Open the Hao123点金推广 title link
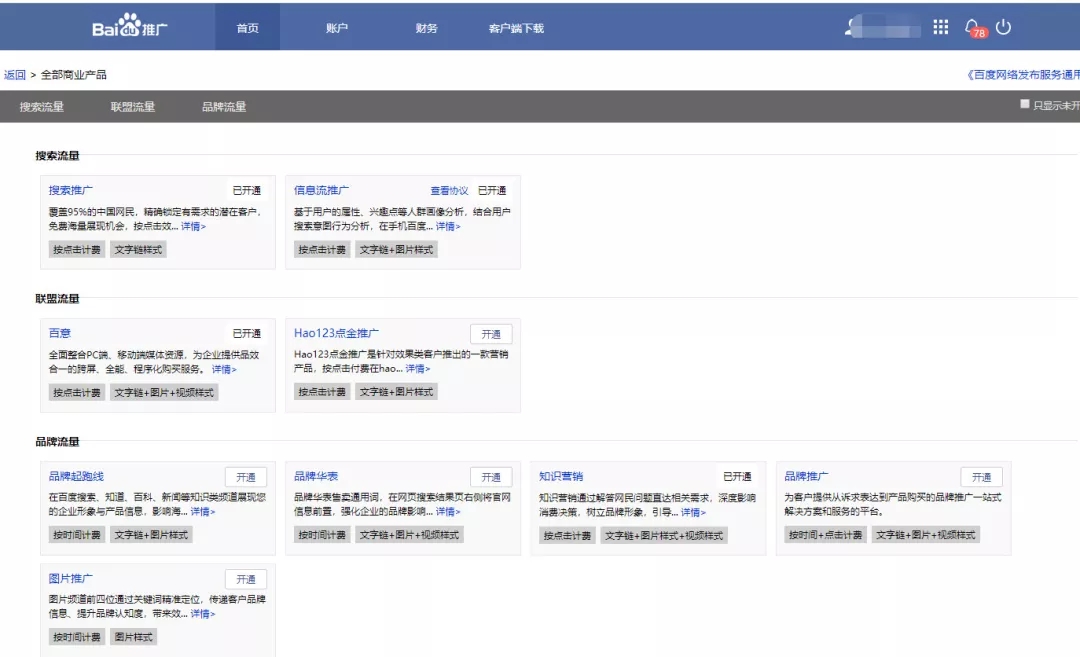 click(336, 333)
